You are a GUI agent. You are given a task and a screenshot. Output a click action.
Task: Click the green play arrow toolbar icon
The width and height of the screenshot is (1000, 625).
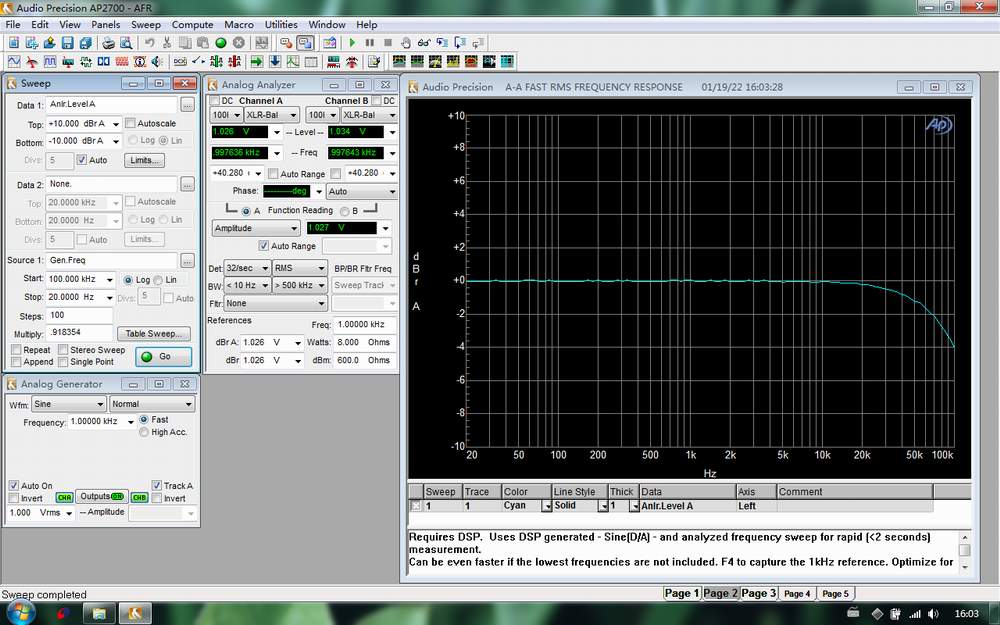pyautogui.click(x=352, y=43)
